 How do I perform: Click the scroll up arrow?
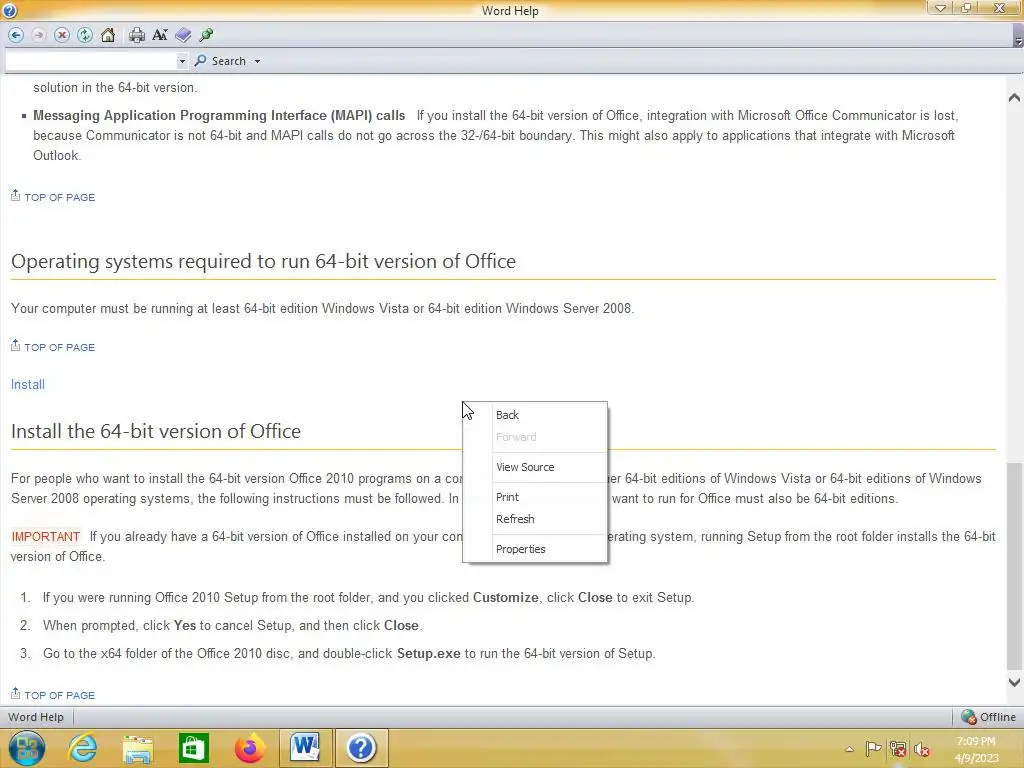tap(1014, 98)
